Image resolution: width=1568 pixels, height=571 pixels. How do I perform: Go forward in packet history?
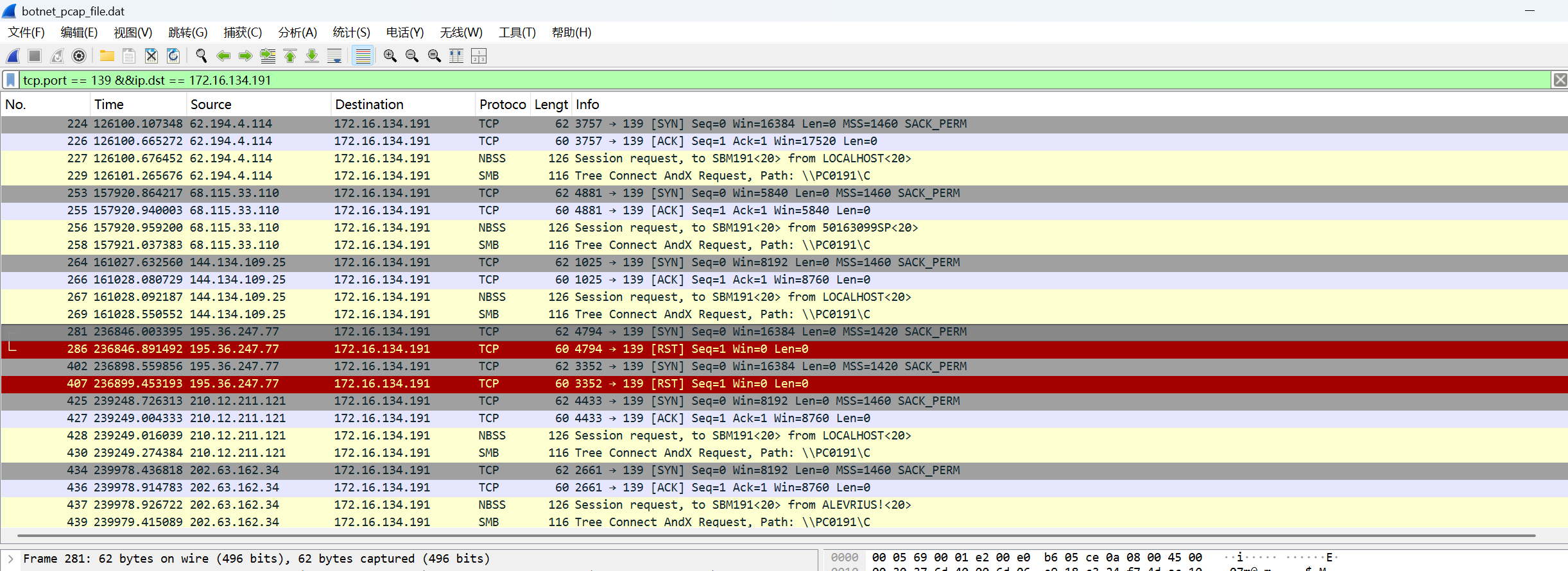pos(245,56)
